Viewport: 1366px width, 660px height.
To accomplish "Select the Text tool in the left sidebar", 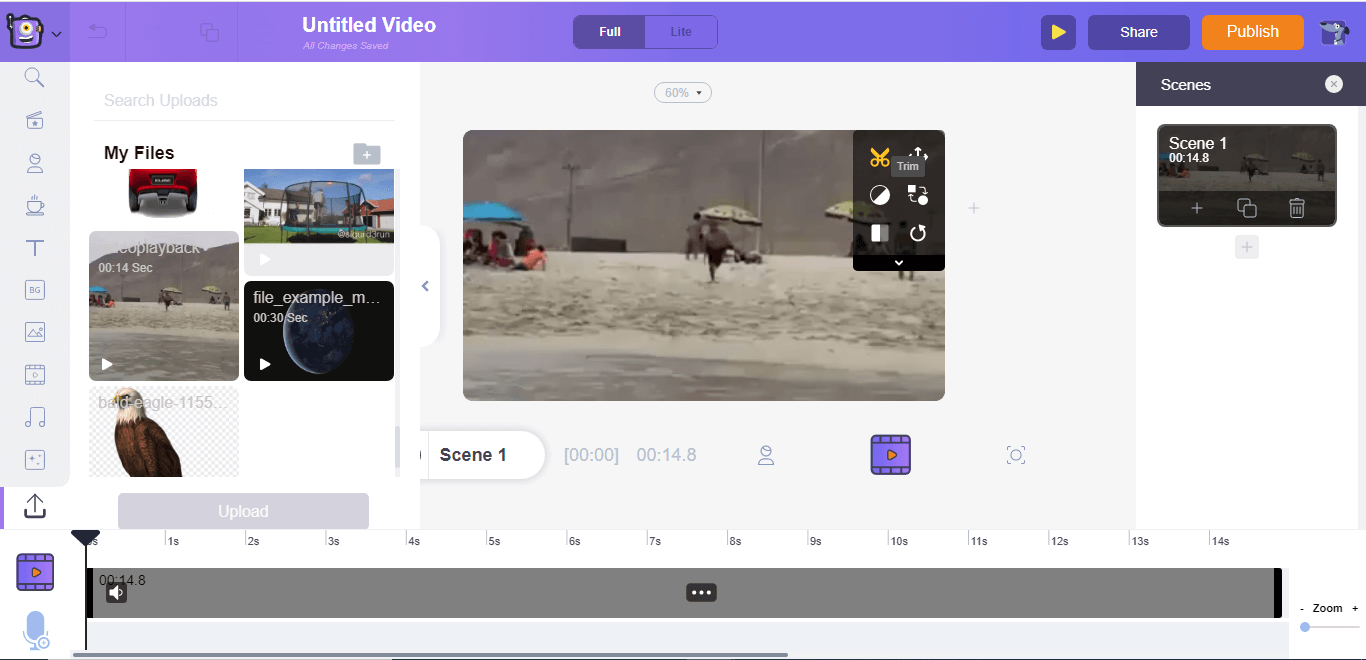I will click(34, 247).
